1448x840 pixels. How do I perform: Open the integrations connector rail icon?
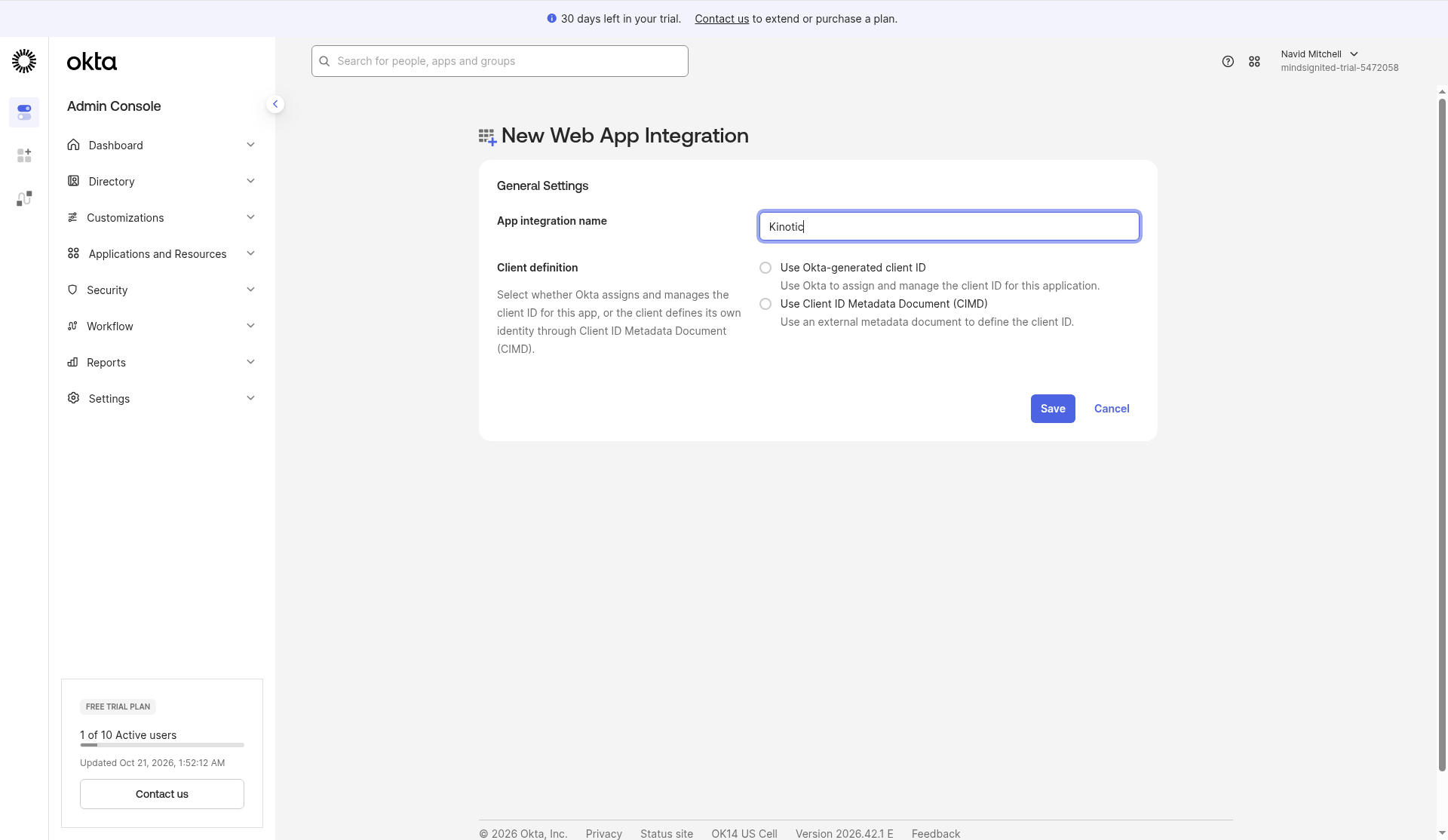click(24, 198)
